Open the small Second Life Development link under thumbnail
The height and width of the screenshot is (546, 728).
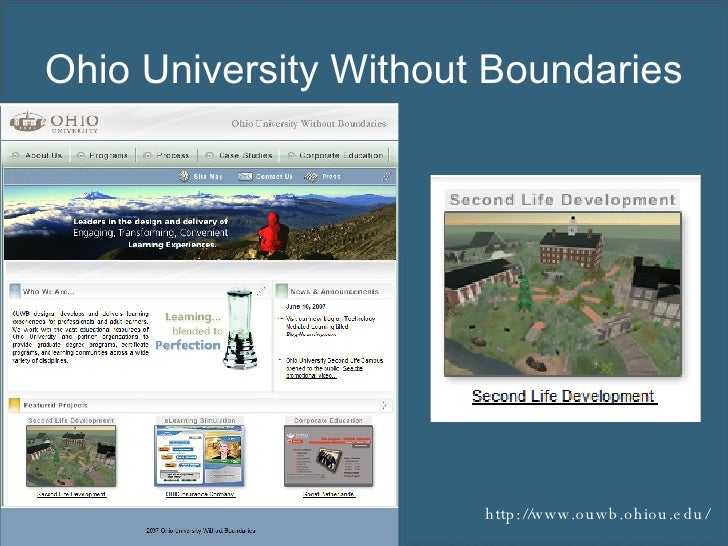[72, 494]
